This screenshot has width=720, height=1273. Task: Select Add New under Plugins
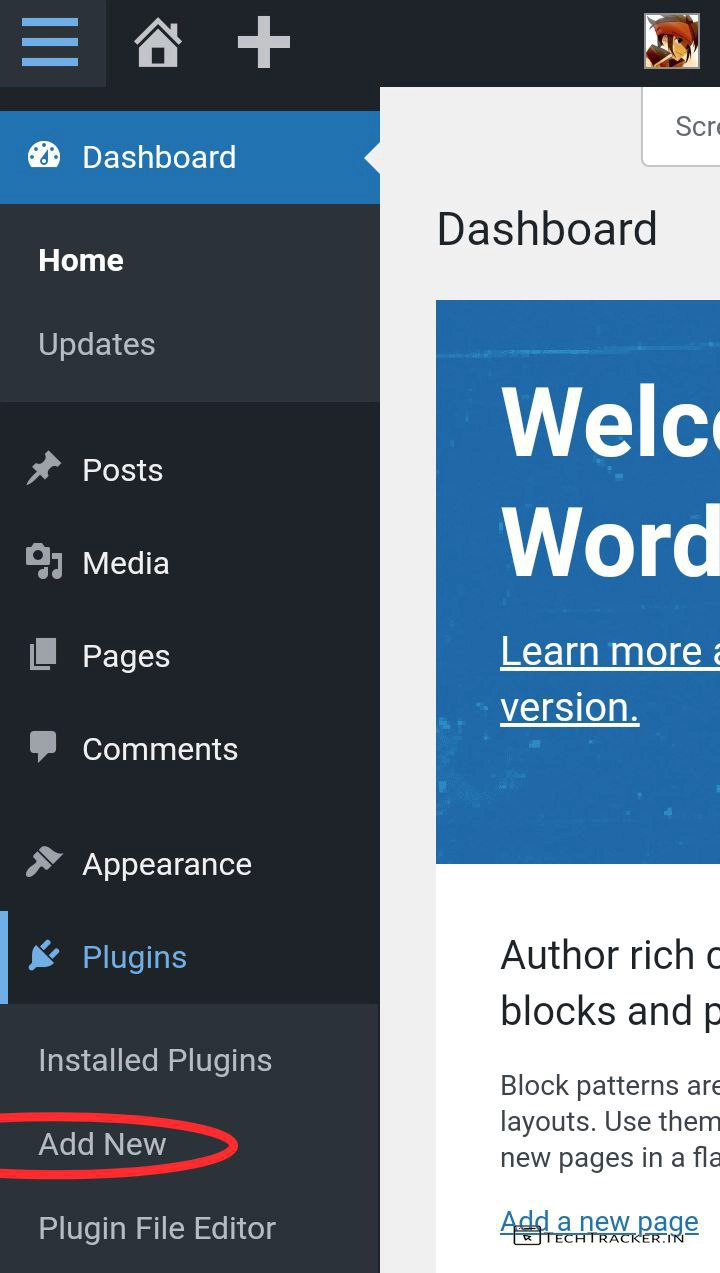coord(102,1144)
